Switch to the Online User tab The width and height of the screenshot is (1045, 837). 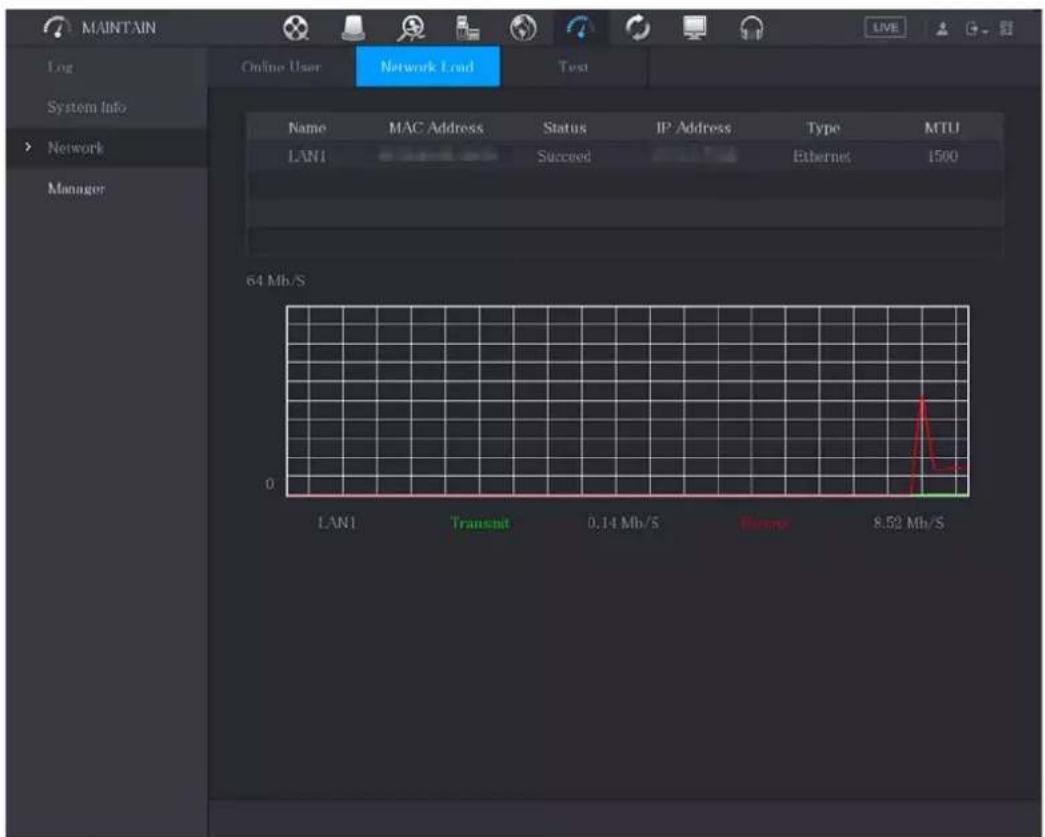click(281, 67)
